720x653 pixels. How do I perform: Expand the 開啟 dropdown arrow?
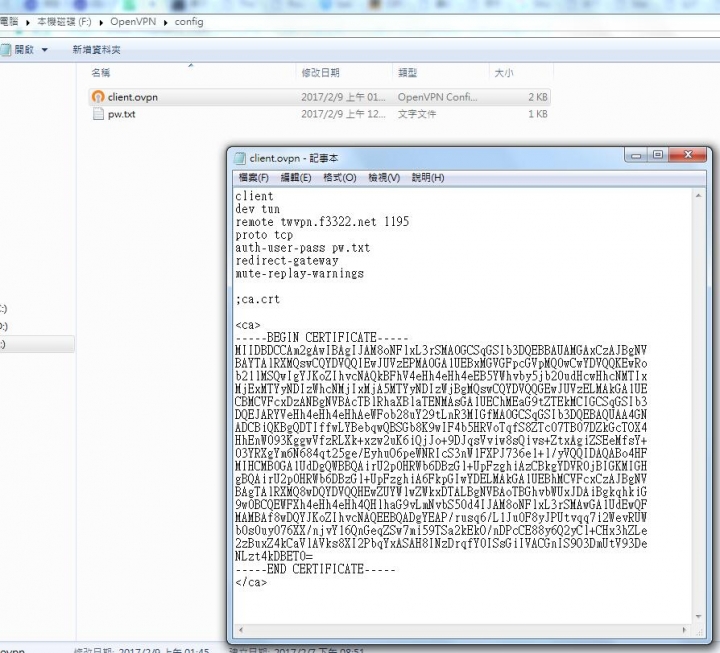(x=45, y=50)
